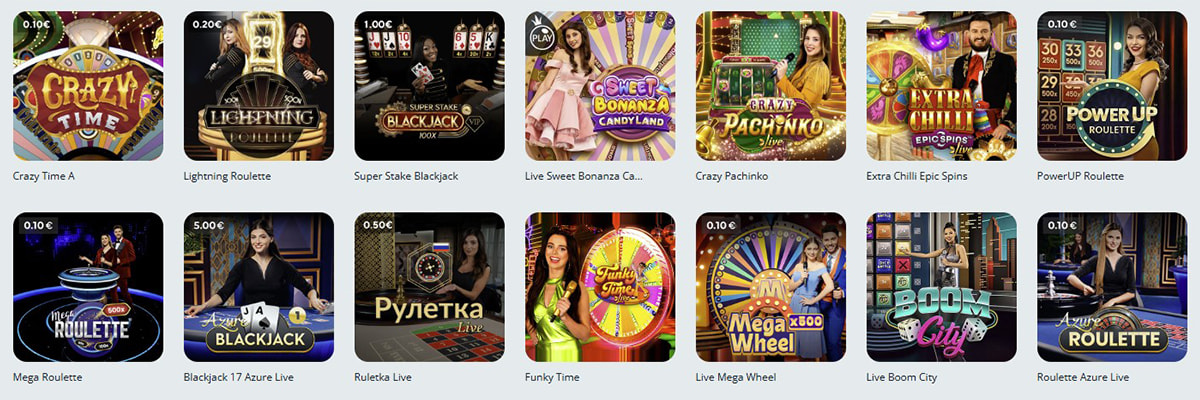Open the Mega Roulette game thumbnail
The height and width of the screenshot is (400, 1200).
[x=88, y=287]
